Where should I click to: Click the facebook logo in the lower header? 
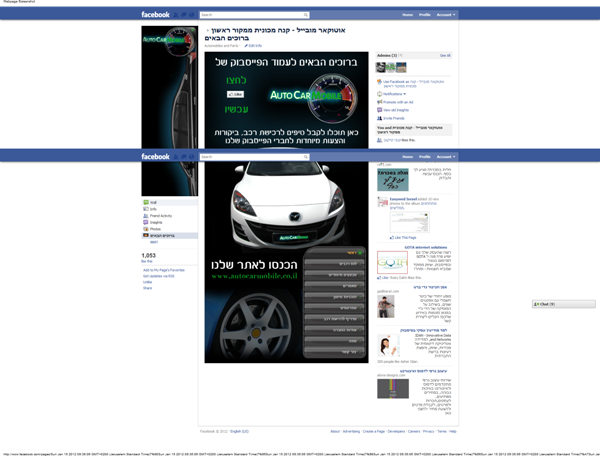pyautogui.click(x=155, y=156)
